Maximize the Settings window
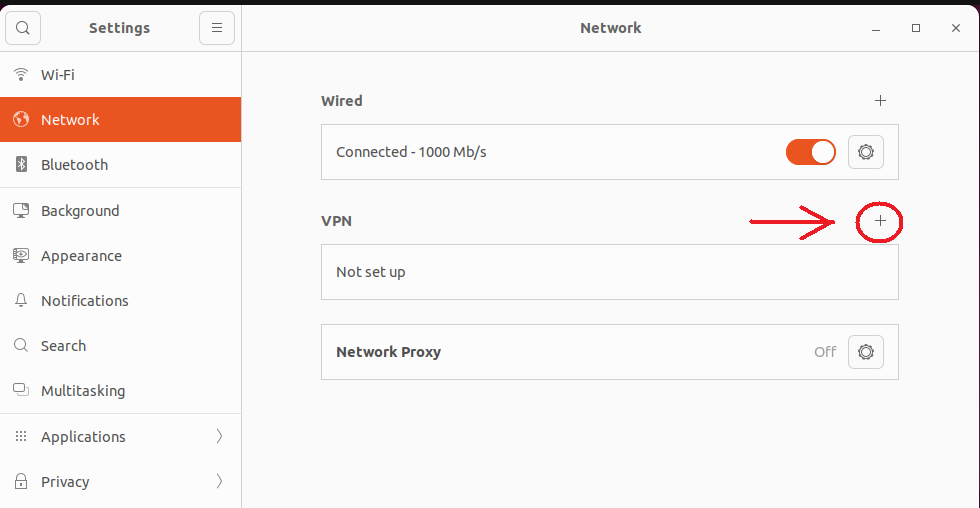 click(916, 28)
